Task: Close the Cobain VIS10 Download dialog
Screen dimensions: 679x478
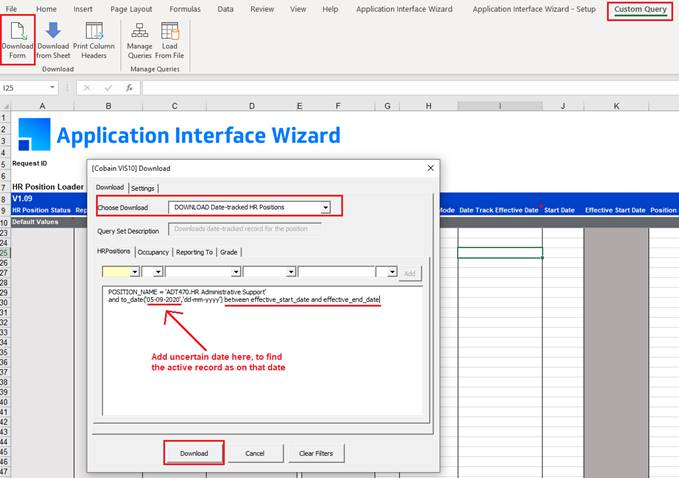Action: click(430, 168)
